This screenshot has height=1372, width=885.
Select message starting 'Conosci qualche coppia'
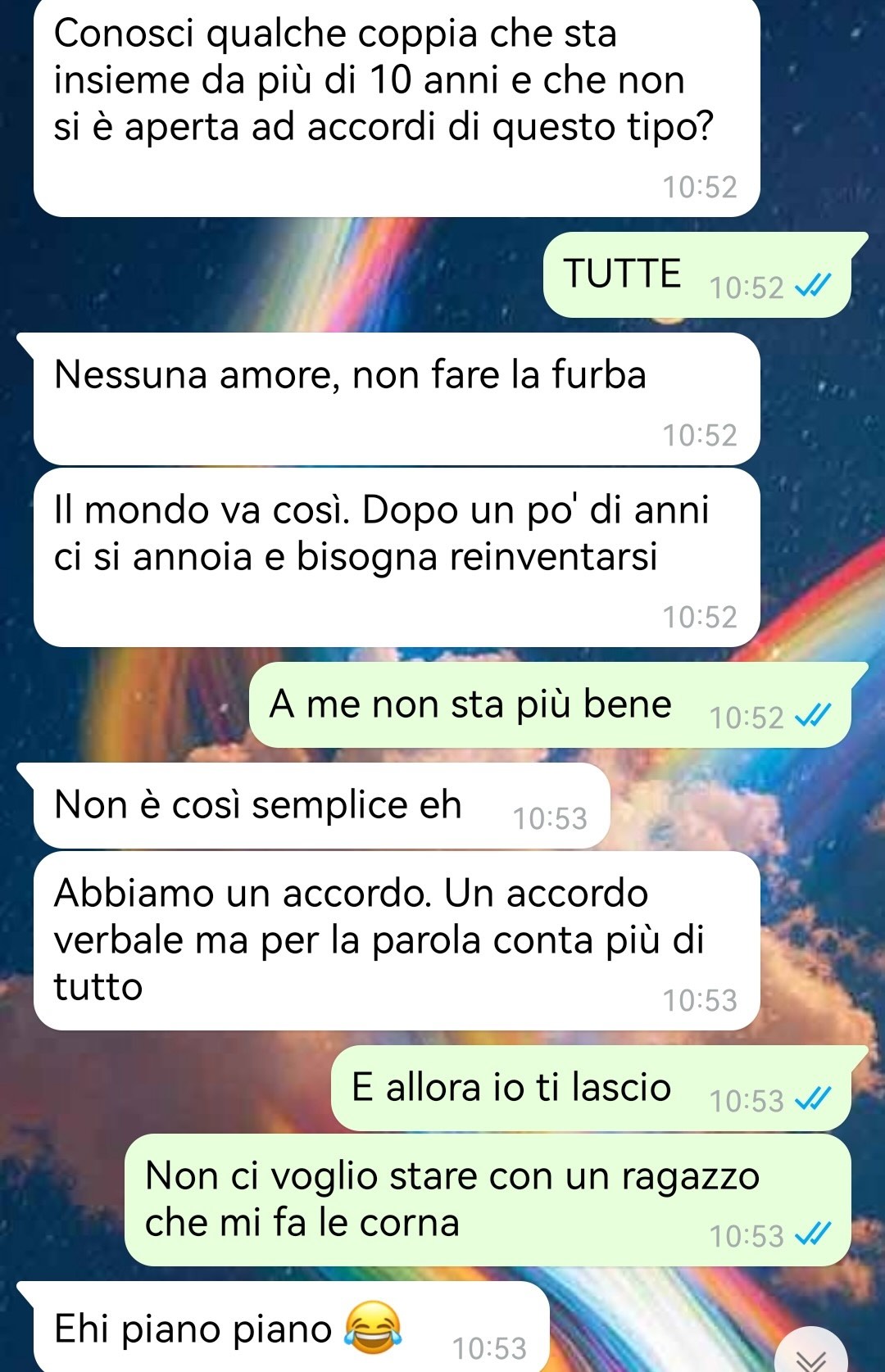coord(397,107)
